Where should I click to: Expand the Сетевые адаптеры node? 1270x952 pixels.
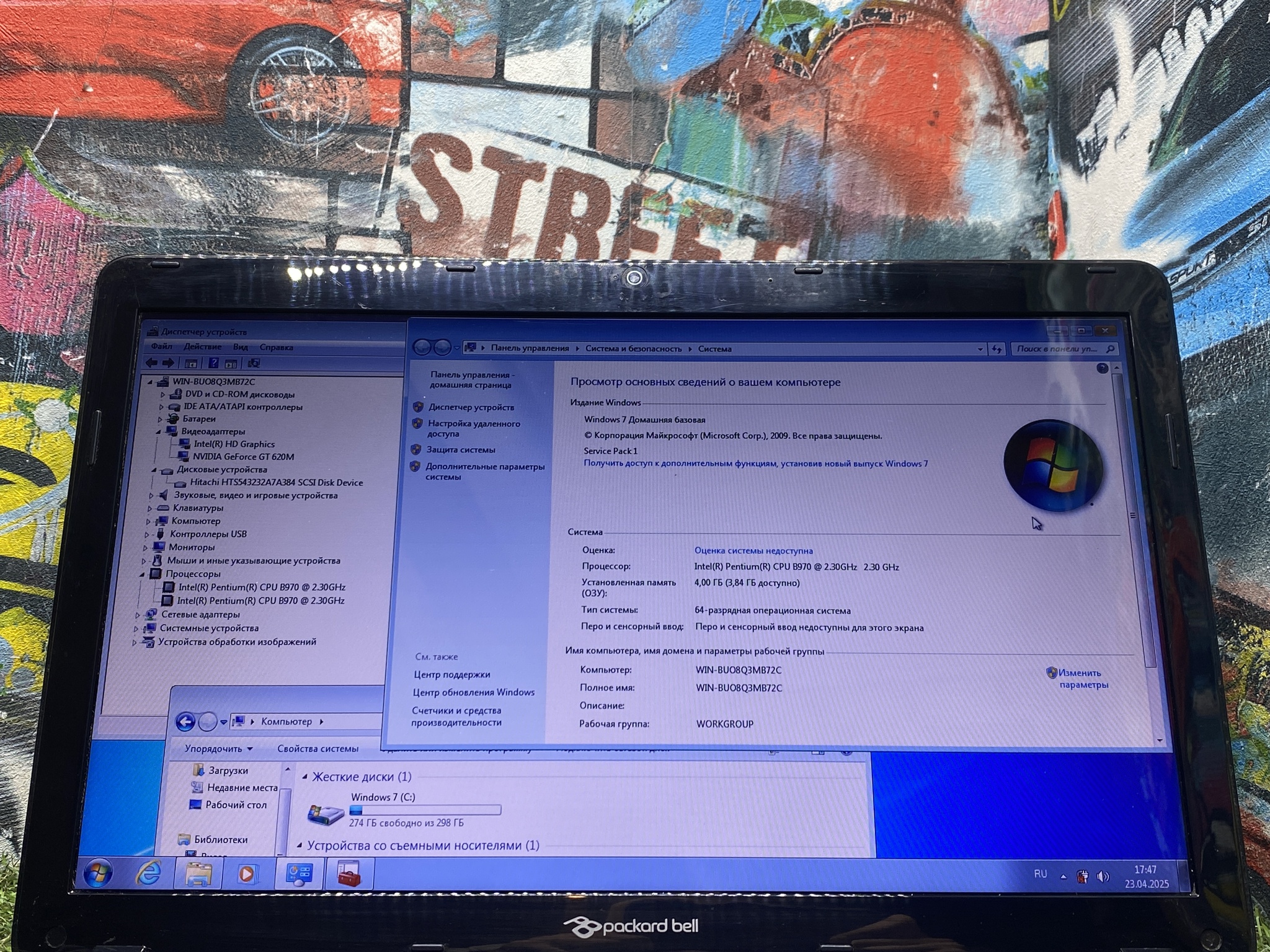[x=138, y=615]
